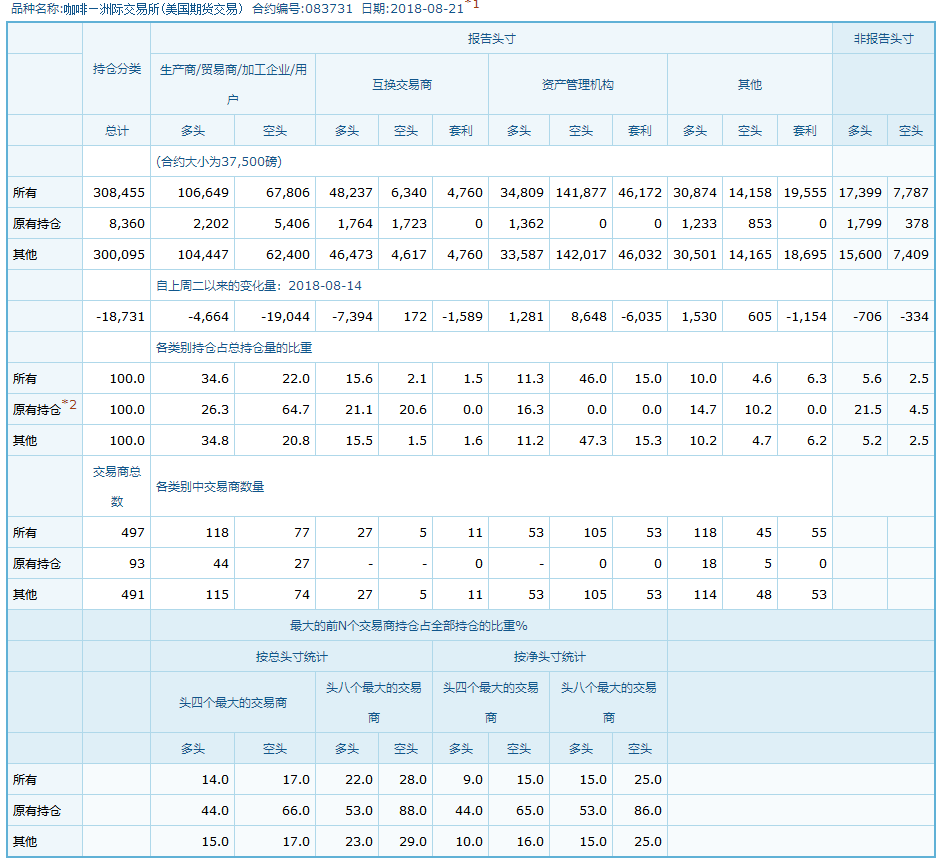
Task: Click the asset manager short value 141,877
Action: (x=580, y=193)
